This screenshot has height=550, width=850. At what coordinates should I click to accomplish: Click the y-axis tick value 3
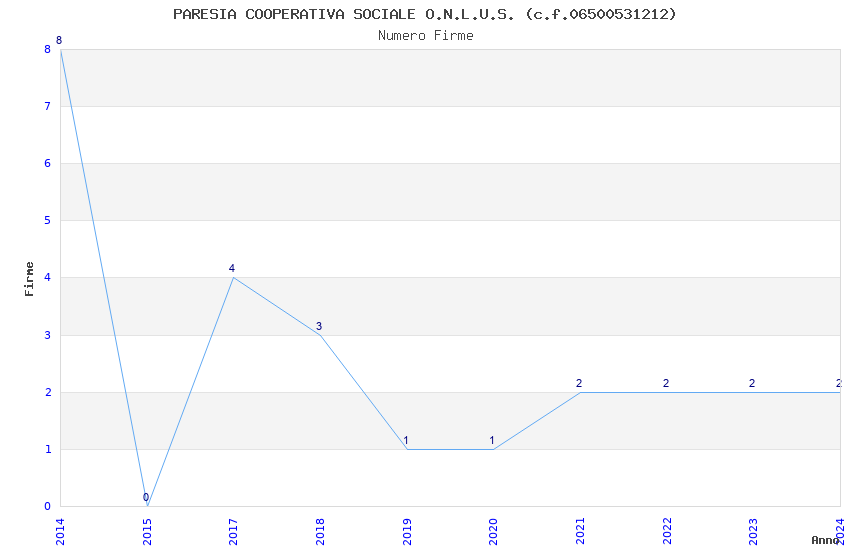(x=47, y=335)
